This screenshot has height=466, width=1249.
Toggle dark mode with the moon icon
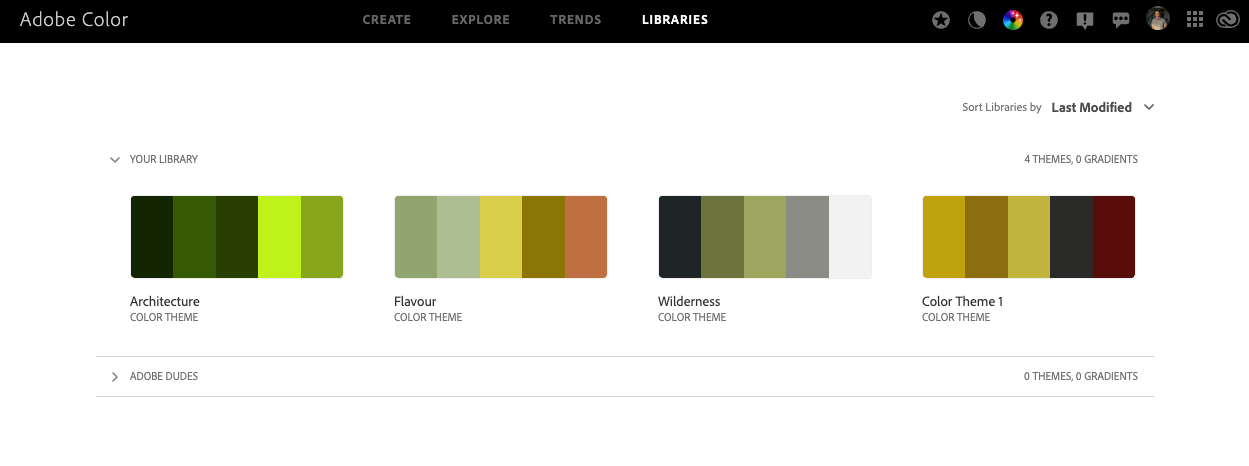click(x=977, y=20)
